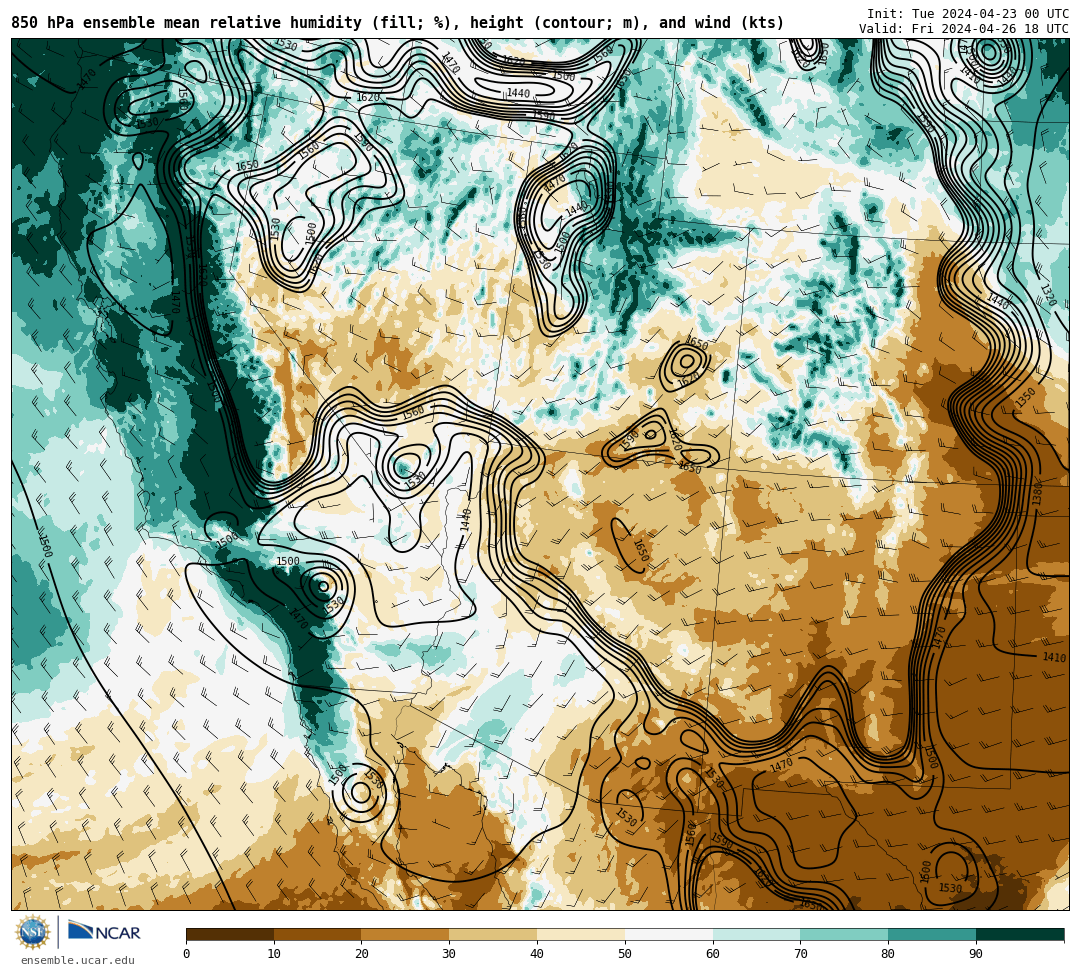Click the colorbar tick label 70
Screen dimensions: 1080x973
click(800, 954)
